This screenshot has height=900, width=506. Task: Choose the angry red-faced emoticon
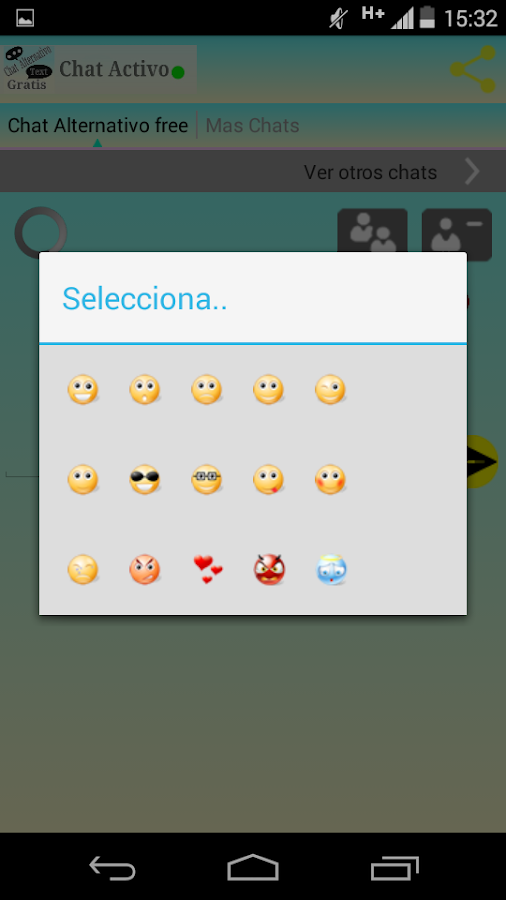coord(145,570)
